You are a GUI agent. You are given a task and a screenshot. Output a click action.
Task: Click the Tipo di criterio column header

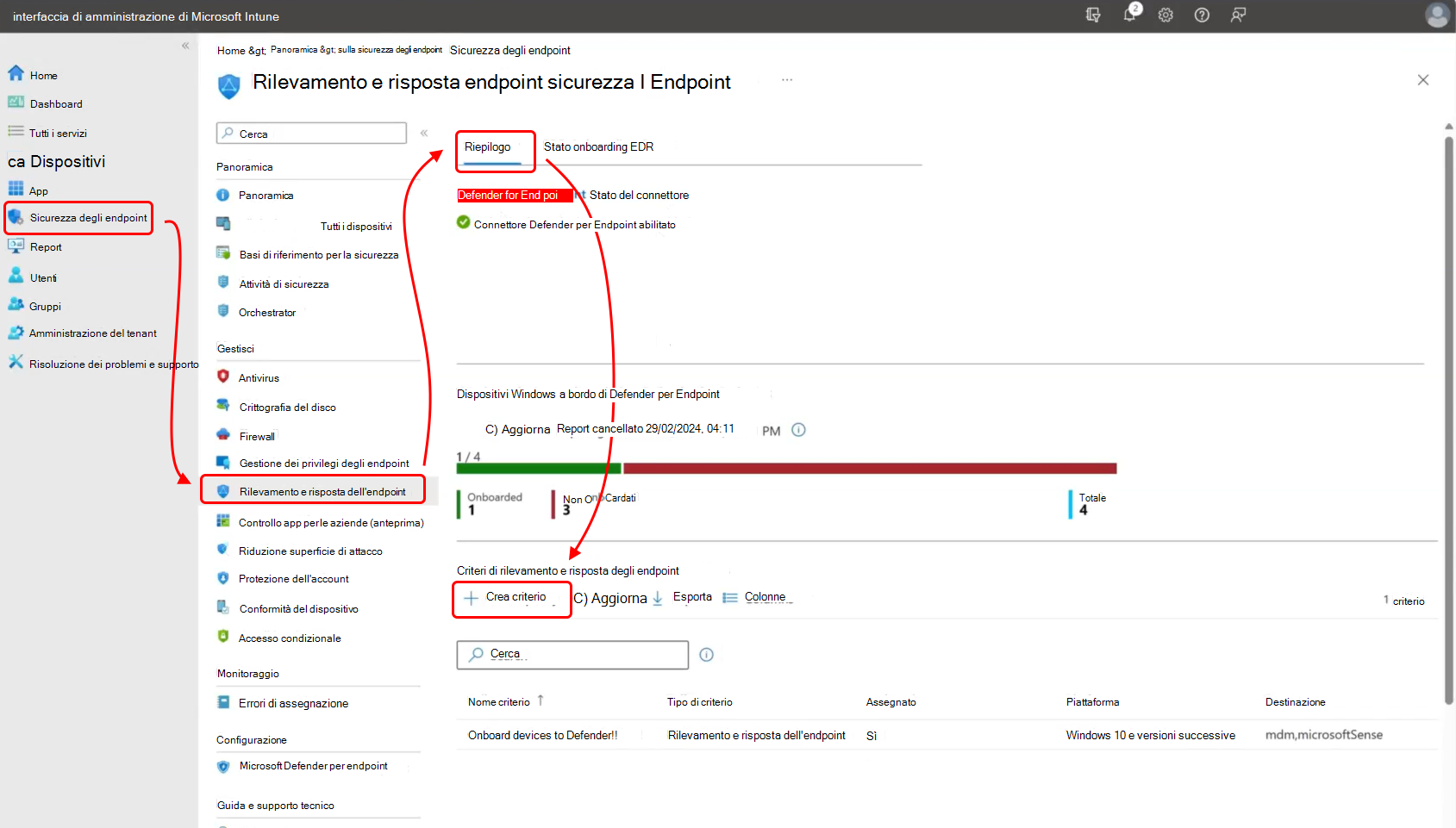(699, 703)
